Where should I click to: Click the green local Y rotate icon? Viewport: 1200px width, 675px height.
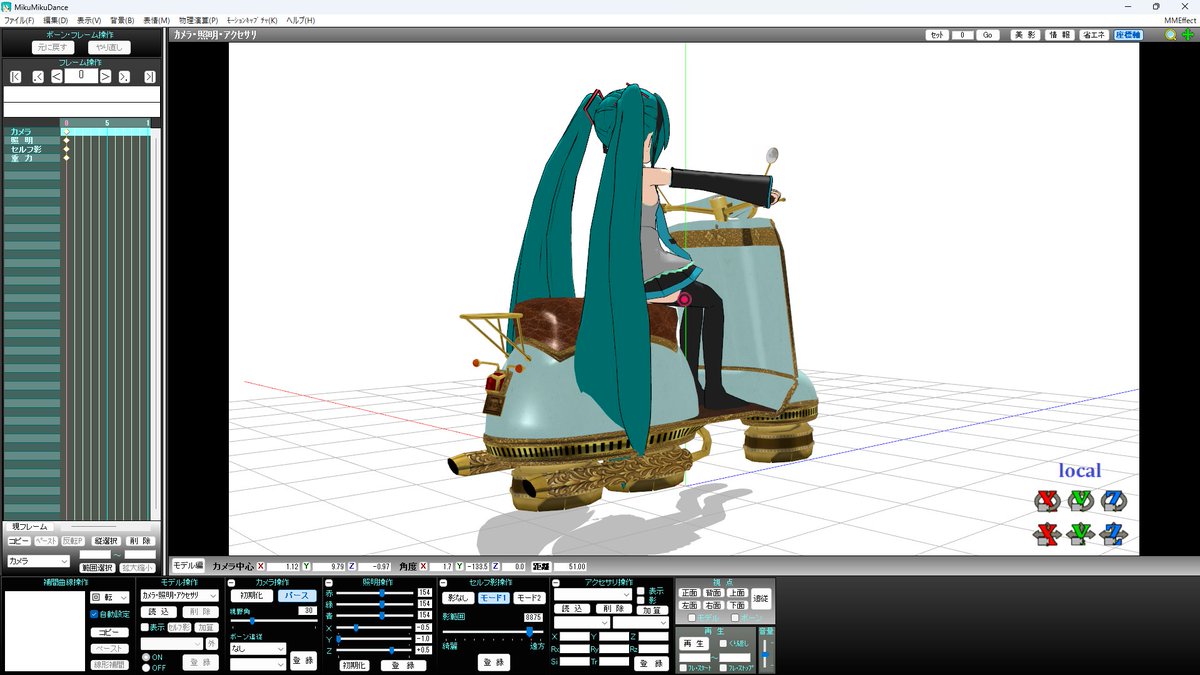1081,499
